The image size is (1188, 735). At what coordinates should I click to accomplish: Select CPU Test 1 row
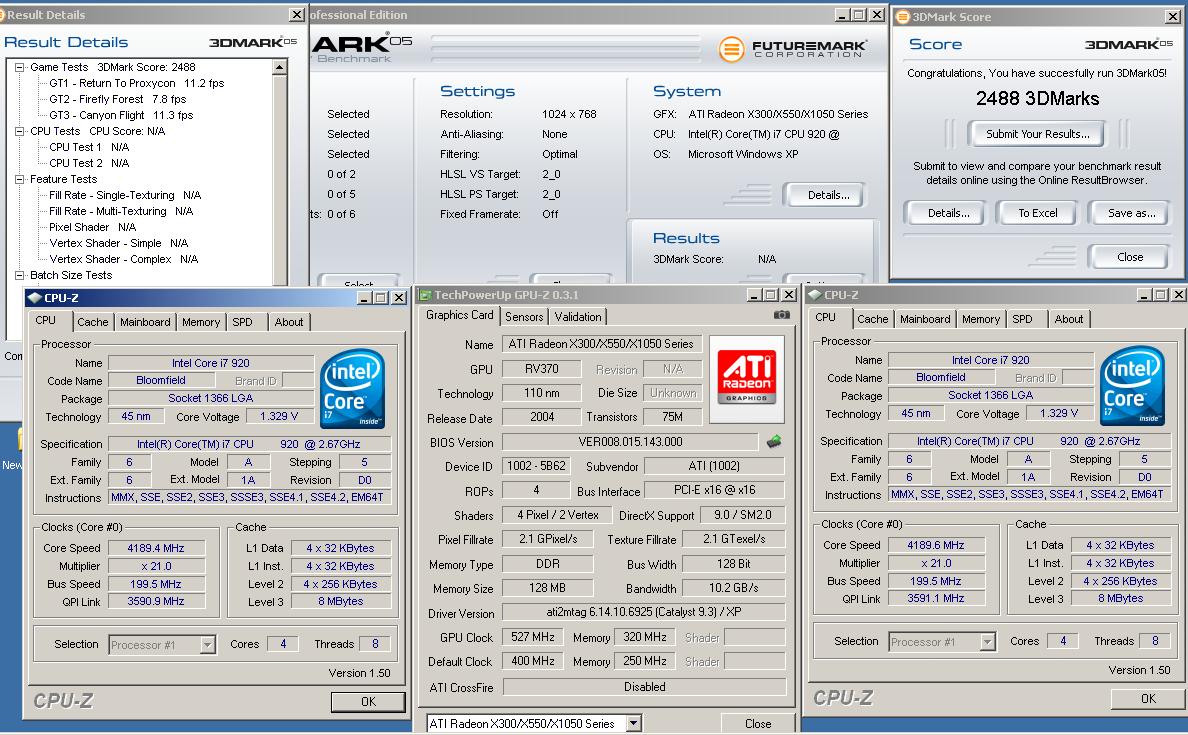(x=89, y=147)
